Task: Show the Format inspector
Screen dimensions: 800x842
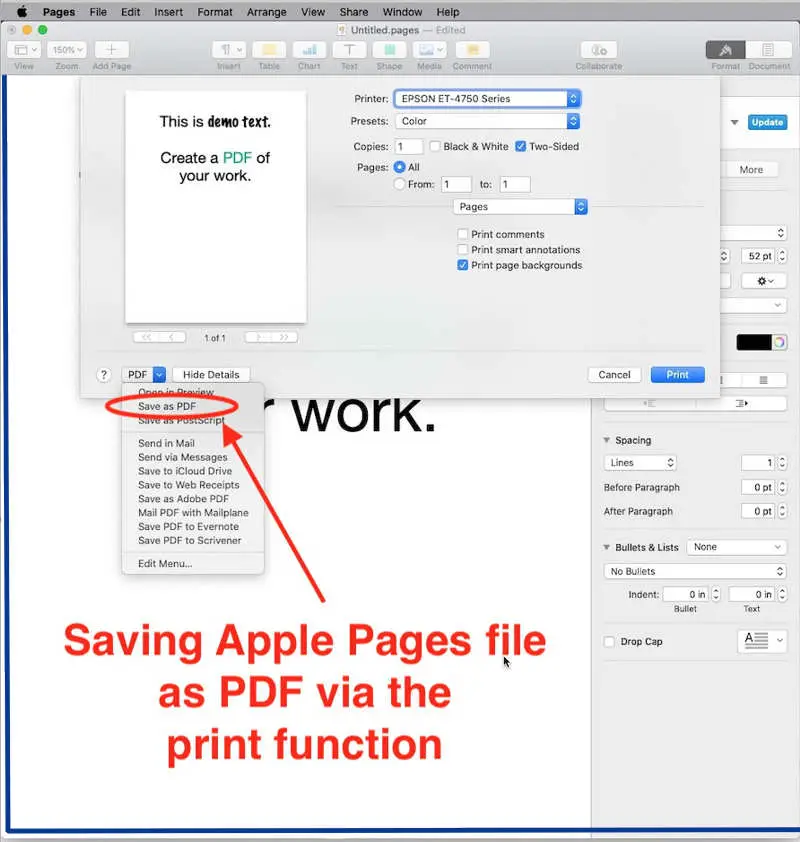Action: 725,50
